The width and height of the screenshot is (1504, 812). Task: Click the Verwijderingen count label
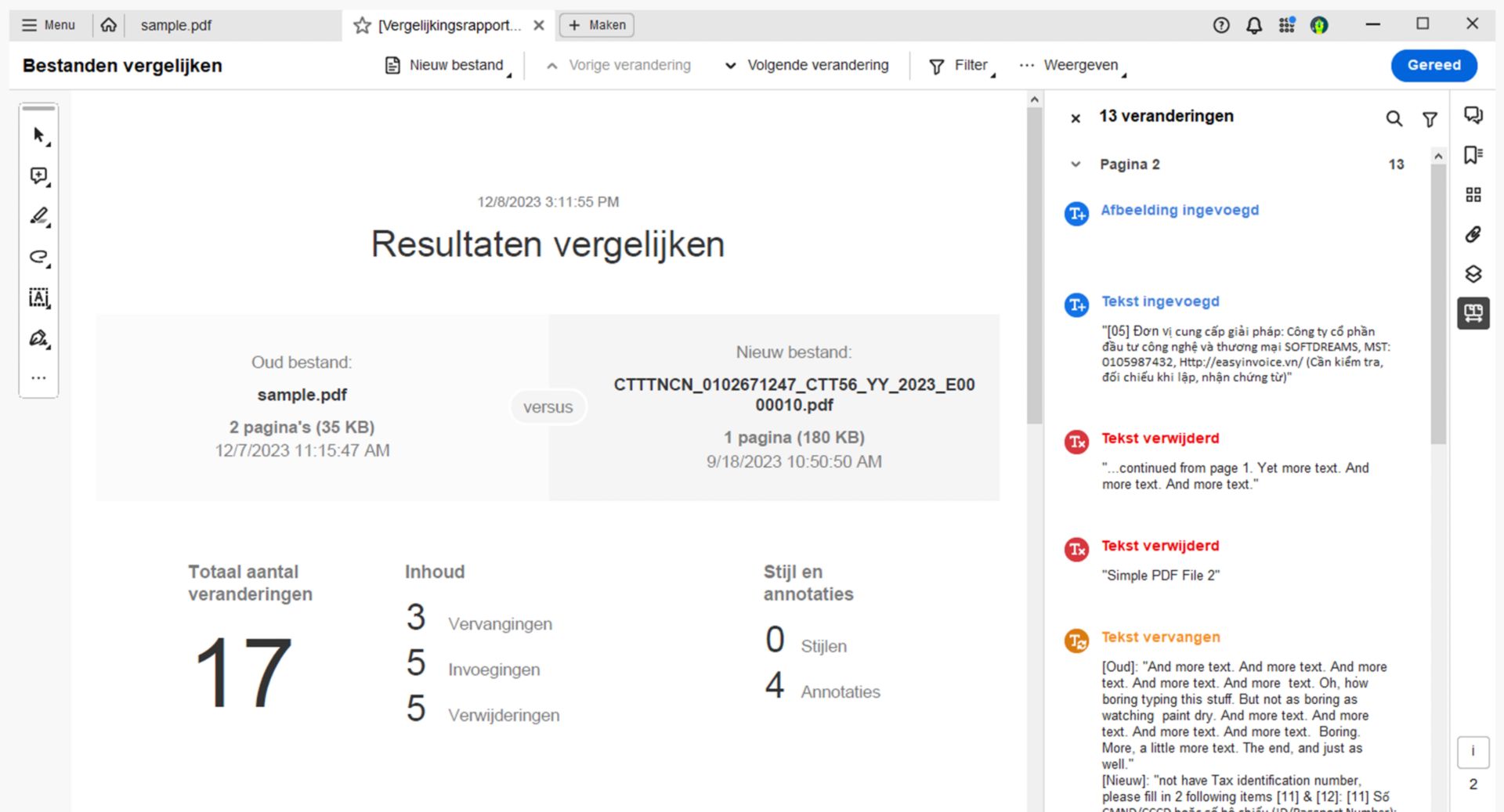(x=504, y=715)
